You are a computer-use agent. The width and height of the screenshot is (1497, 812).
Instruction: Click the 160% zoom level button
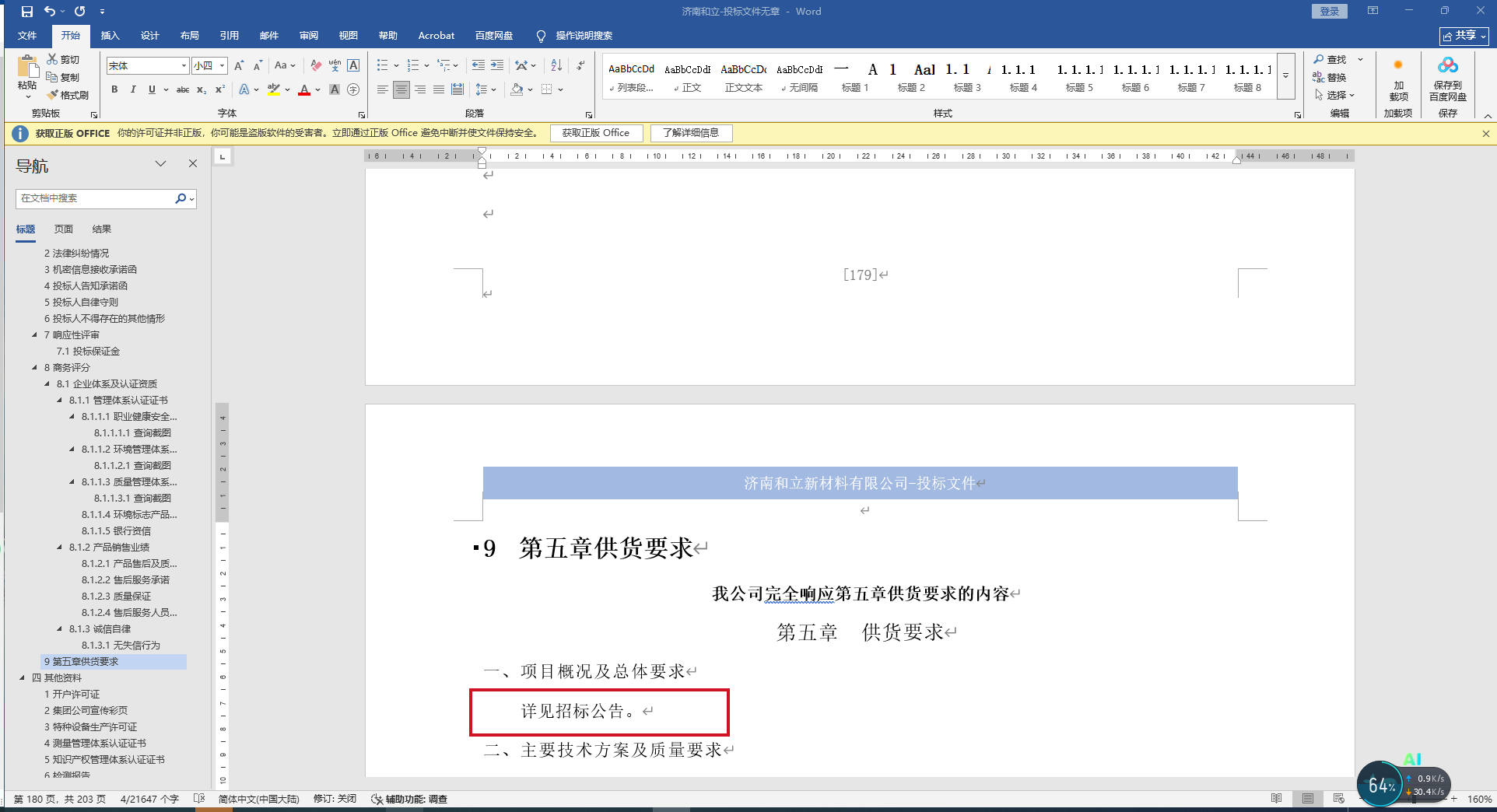tap(1479, 799)
